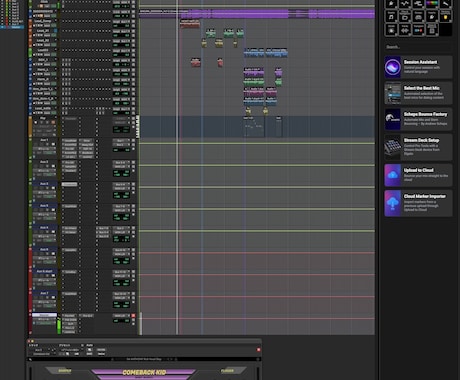Viewport: 460px width, 380px height.
Task: Click the Select the Best Mic thumbnail
Action: [x=393, y=93]
